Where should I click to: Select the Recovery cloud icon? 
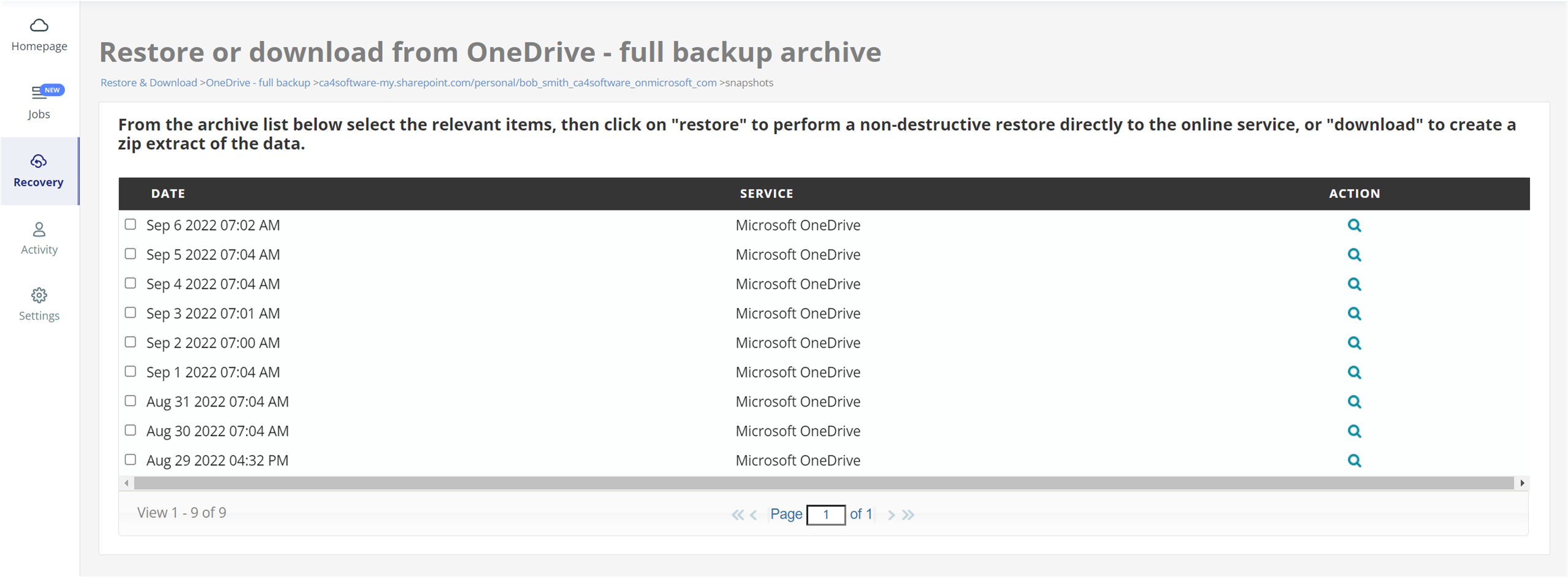coord(39,161)
